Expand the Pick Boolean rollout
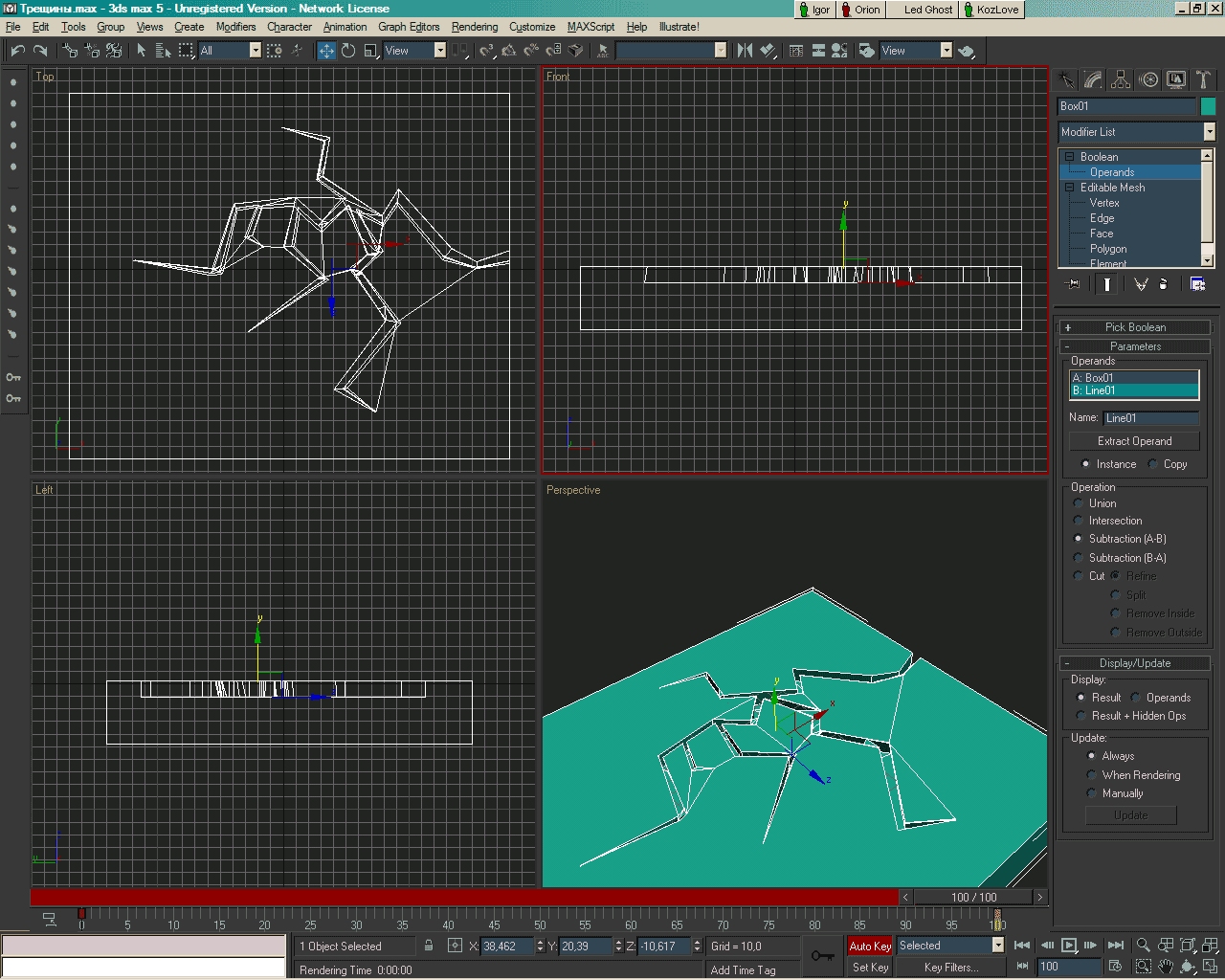Image resolution: width=1225 pixels, height=980 pixels. point(1135,327)
